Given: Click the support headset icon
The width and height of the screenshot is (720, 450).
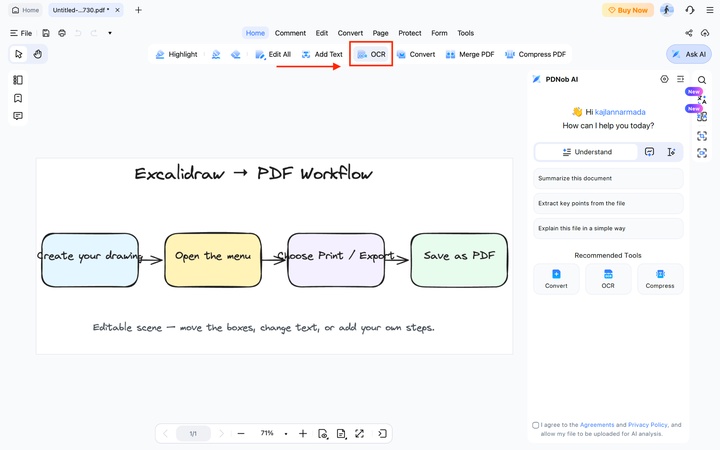Looking at the screenshot, I should tap(690, 10).
